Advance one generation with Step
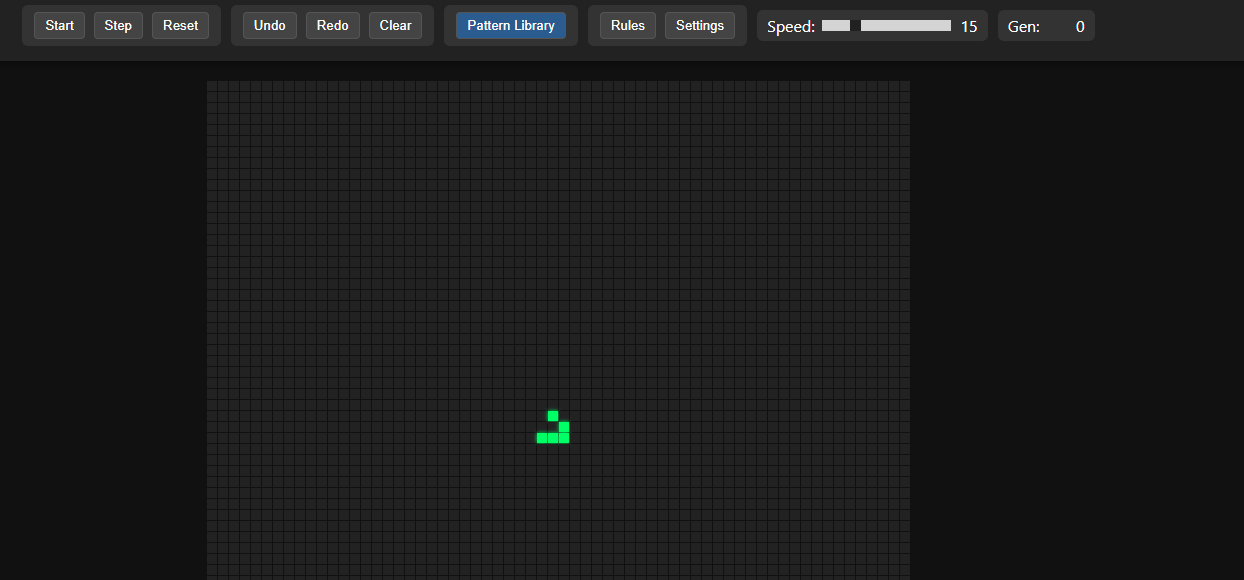 (118, 25)
